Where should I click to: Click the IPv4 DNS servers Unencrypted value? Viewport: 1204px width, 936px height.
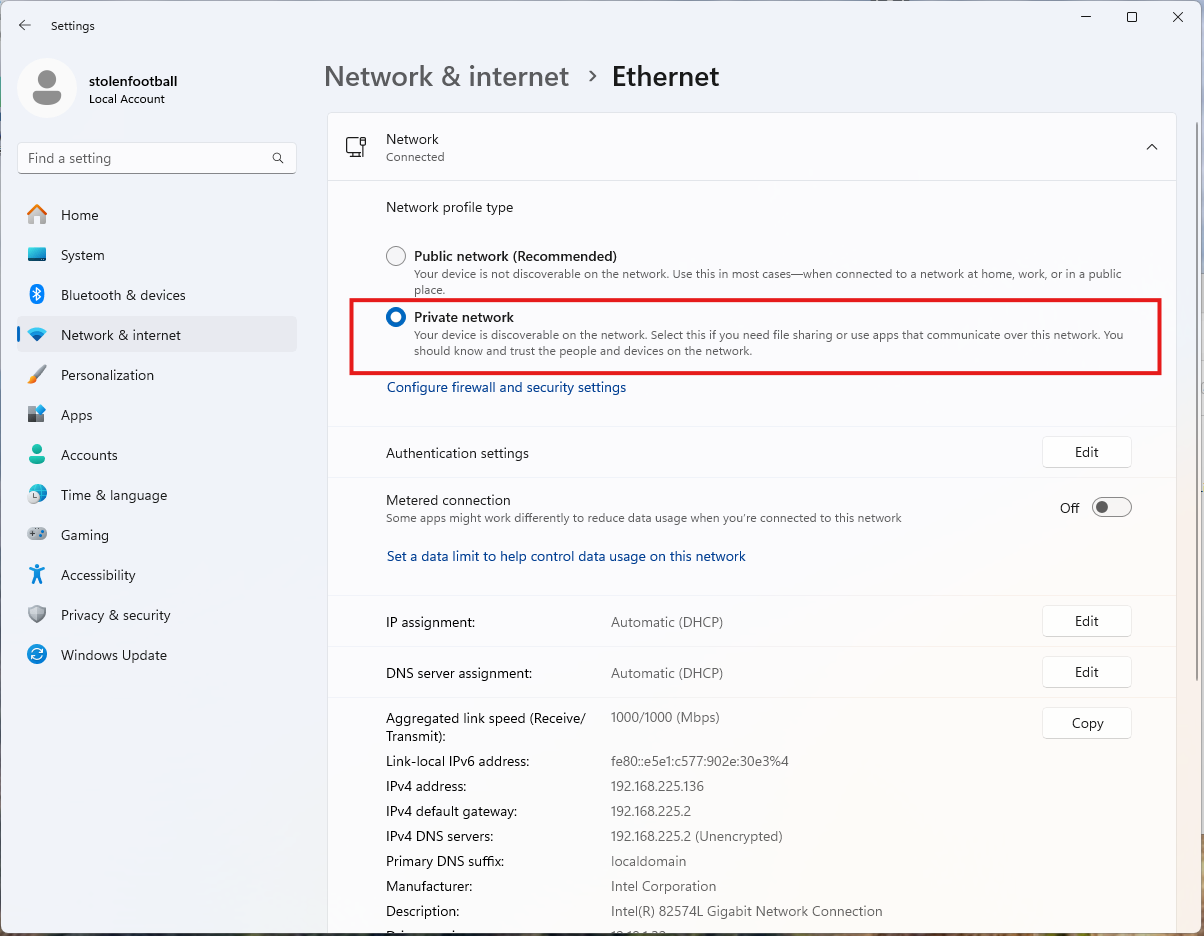(697, 836)
